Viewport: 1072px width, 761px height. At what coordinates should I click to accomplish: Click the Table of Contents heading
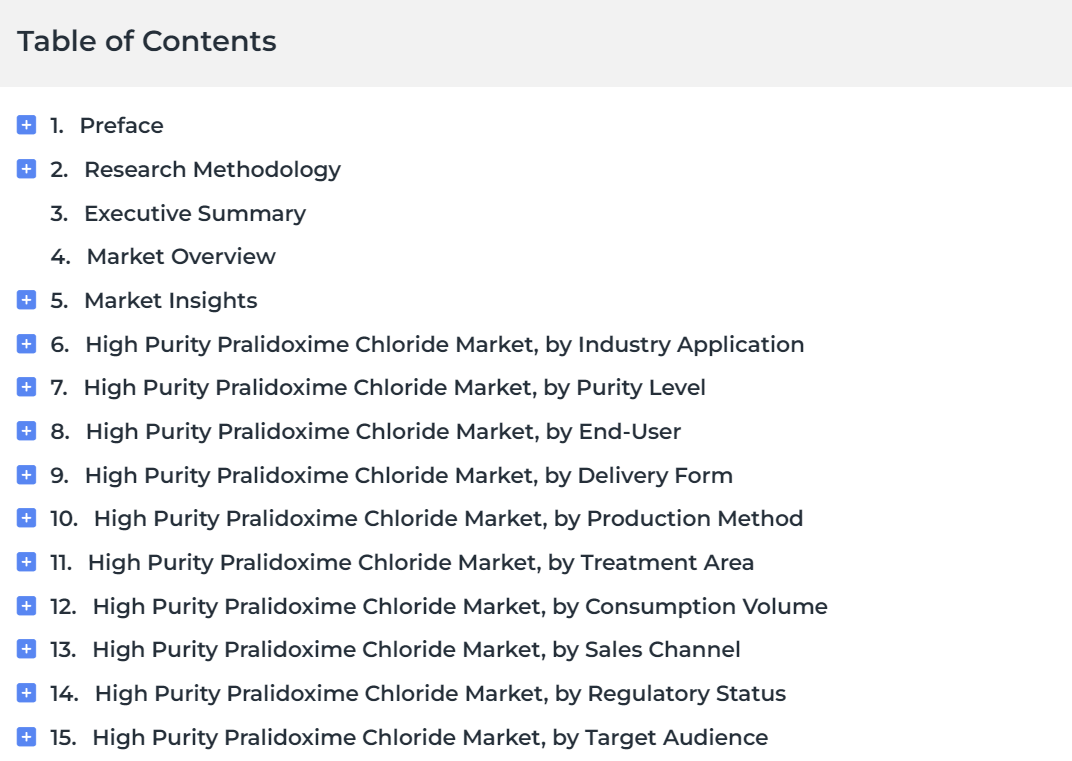[147, 41]
